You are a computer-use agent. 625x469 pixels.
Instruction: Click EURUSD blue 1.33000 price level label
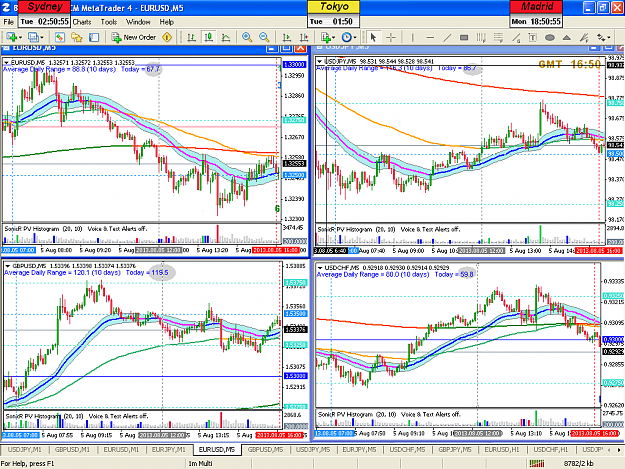point(294,65)
